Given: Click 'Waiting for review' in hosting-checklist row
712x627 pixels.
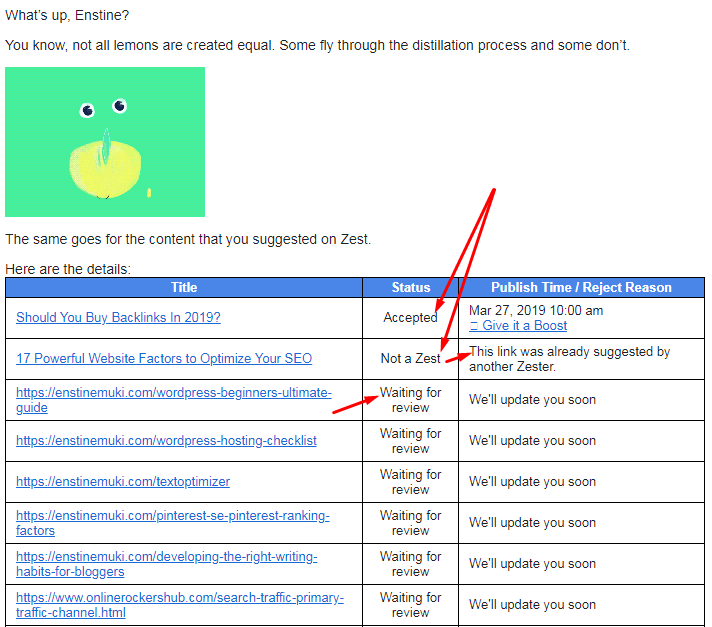Looking at the screenshot, I should click(410, 440).
